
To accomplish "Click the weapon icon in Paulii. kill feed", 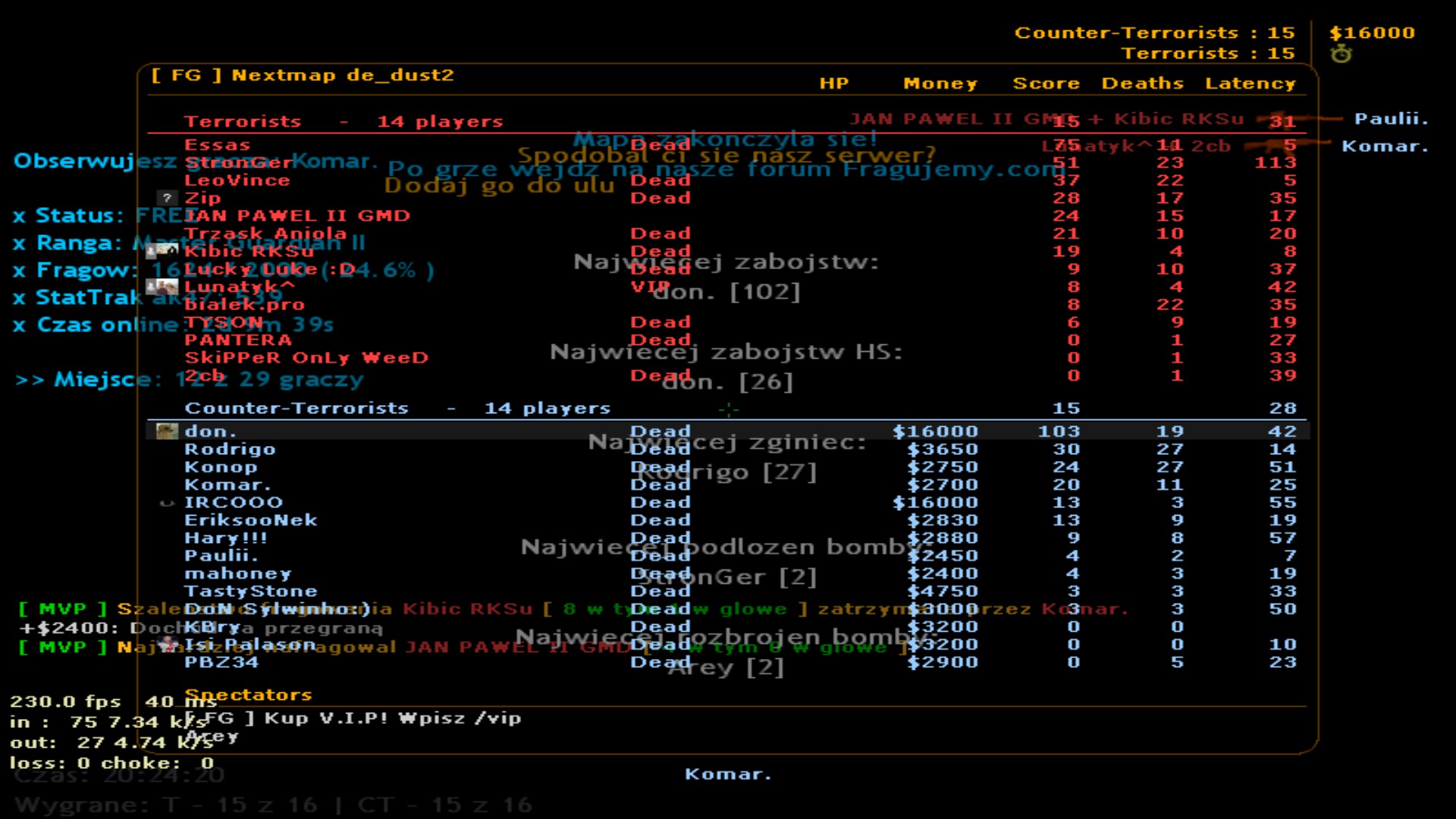I will (1298, 118).
